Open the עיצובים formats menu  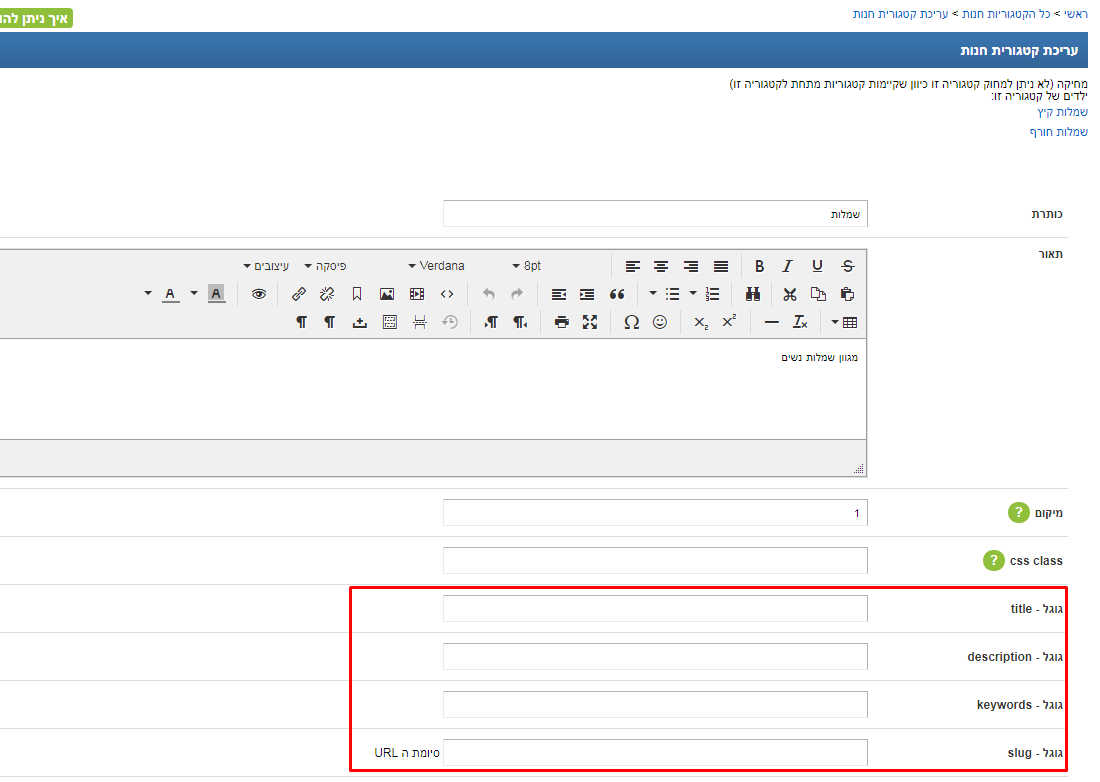266,266
